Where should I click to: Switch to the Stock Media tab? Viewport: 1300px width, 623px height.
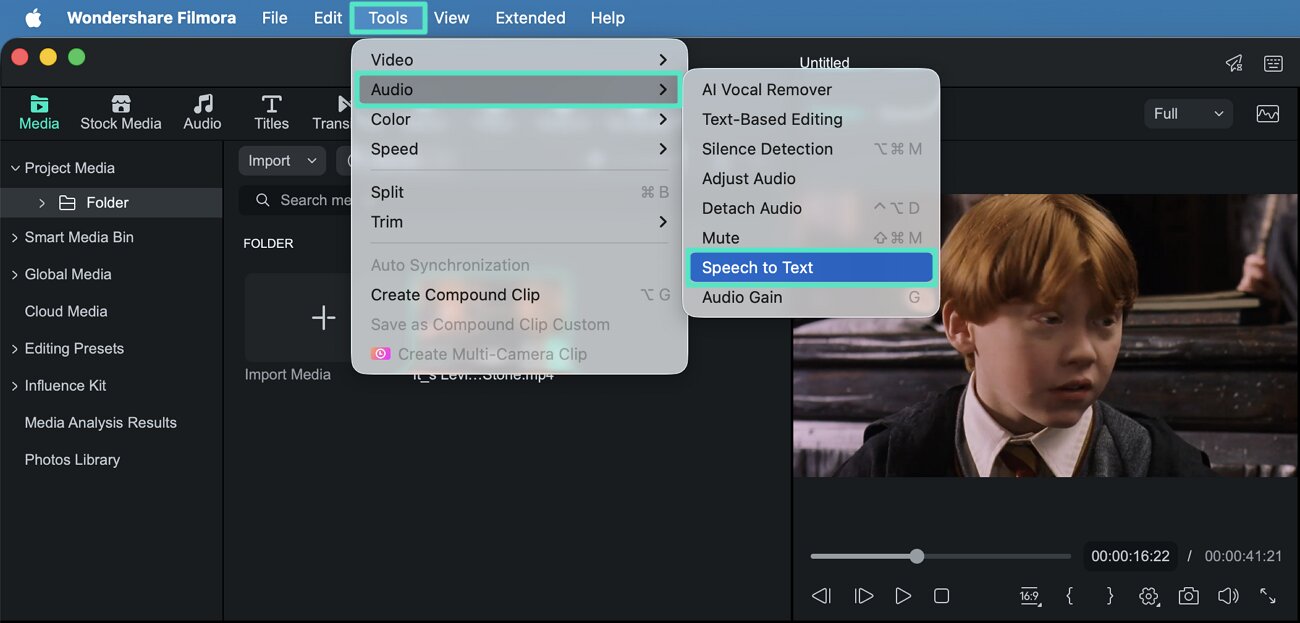click(x=121, y=113)
